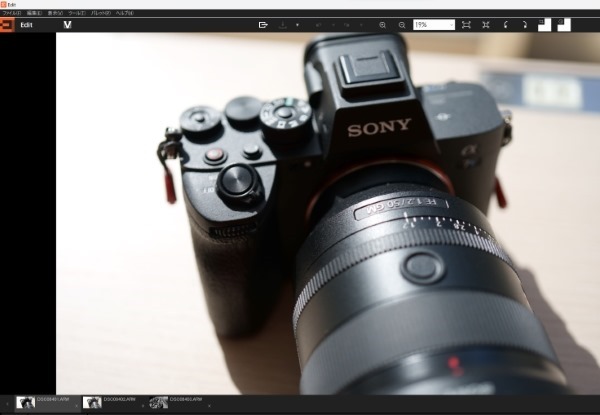Open the 表示 (View) menu
Screen dimensions: 600x415
[55, 13]
